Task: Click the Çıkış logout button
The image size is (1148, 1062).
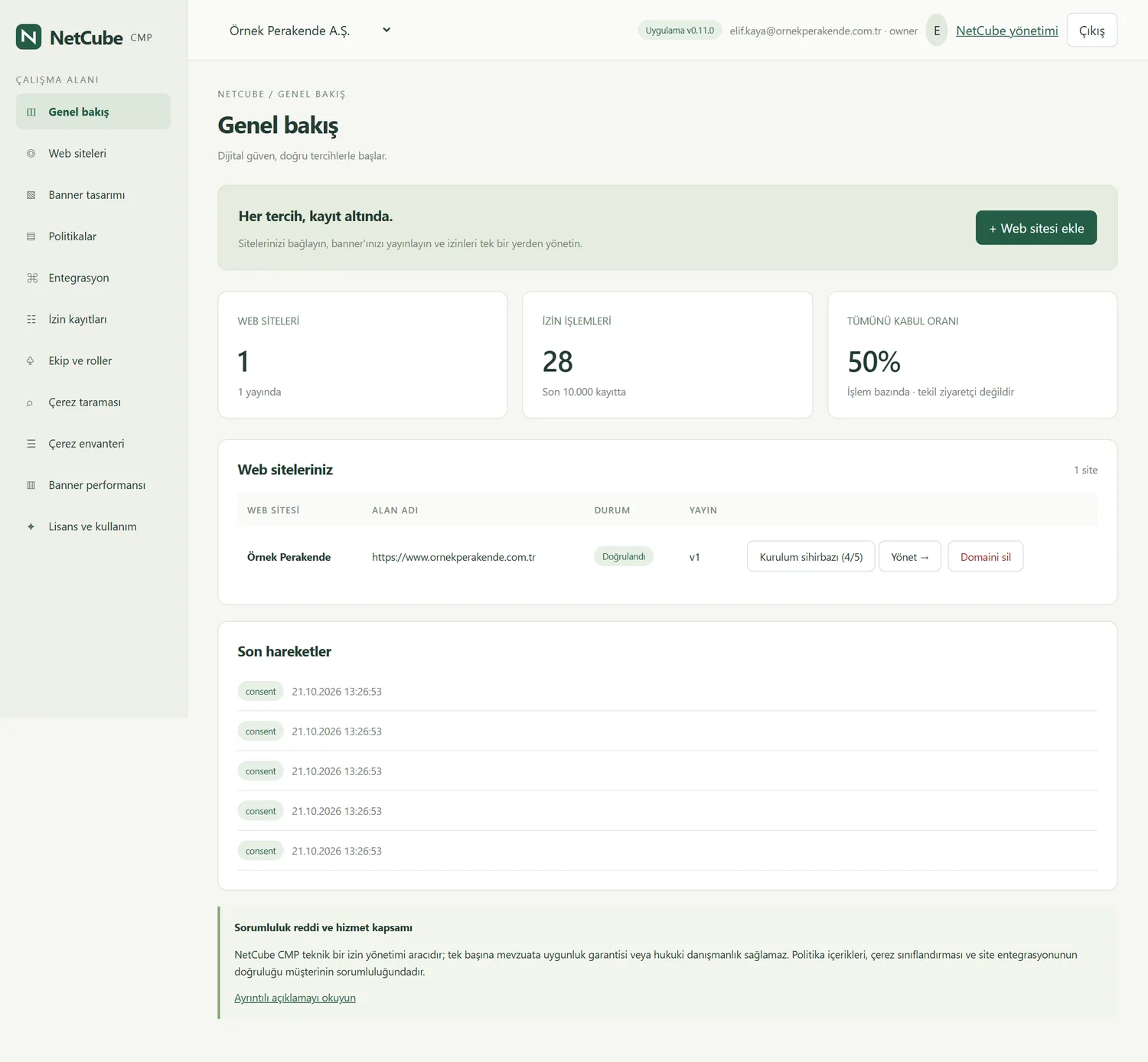Action: pos(1092,31)
